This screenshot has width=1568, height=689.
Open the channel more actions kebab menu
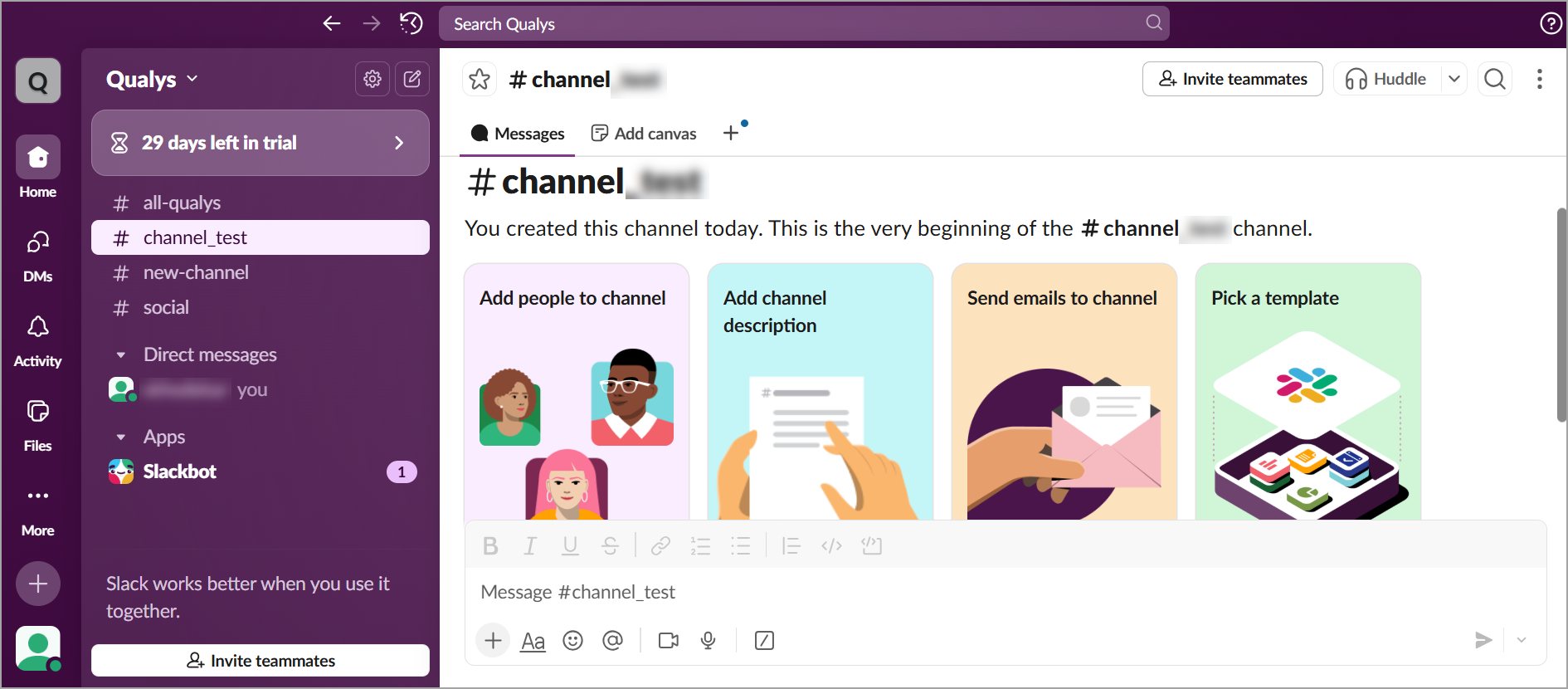point(1540,79)
